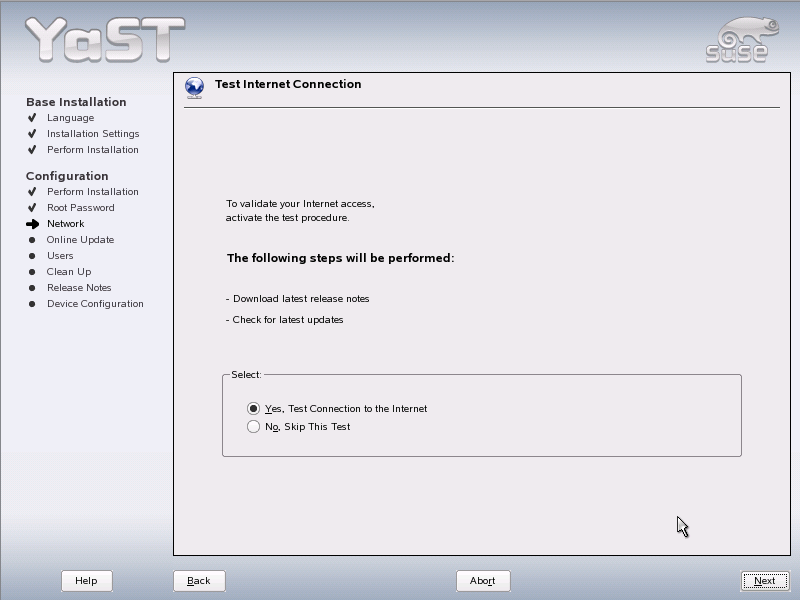Click the checkmark beside Installation Settings
This screenshot has height=600, width=800.
(x=32, y=134)
